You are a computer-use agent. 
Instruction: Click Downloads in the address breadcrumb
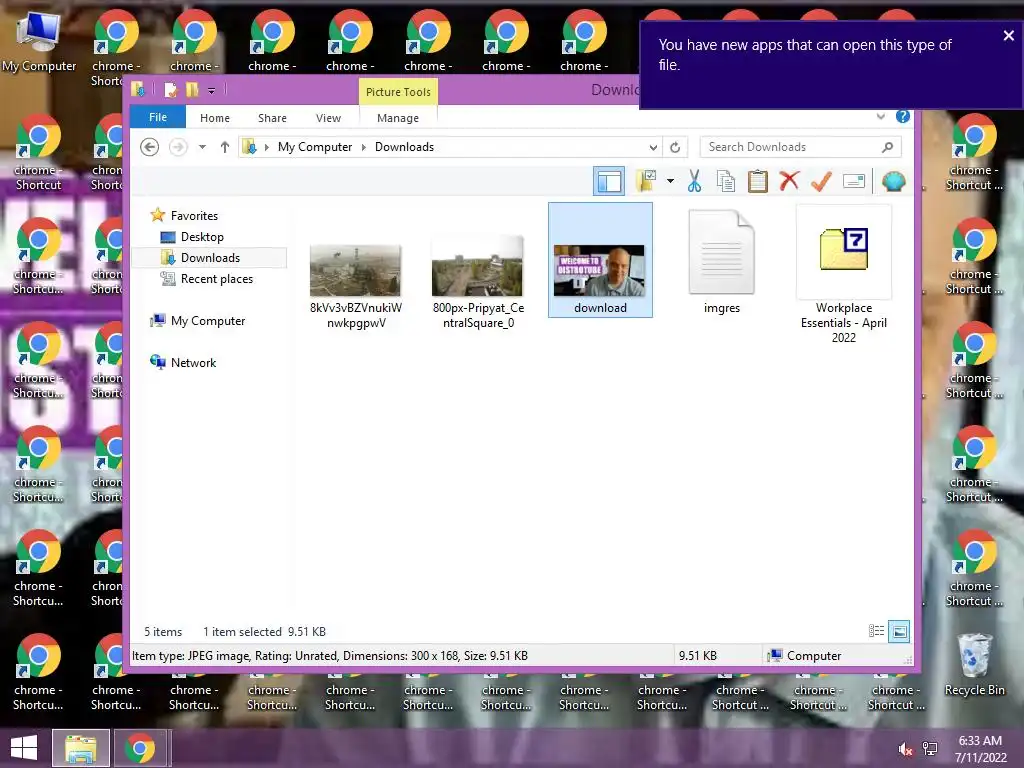[x=404, y=147]
